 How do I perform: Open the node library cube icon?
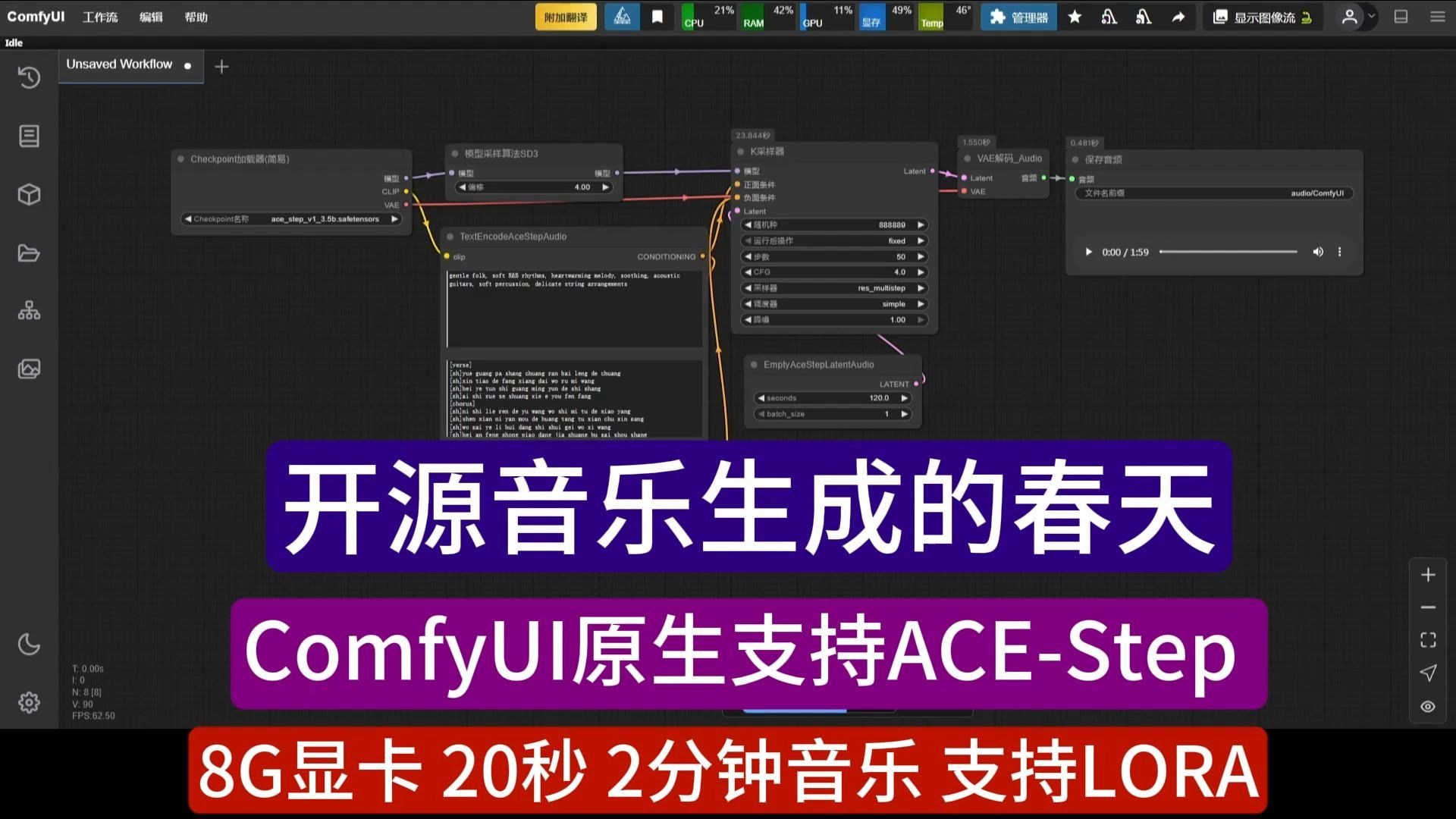click(29, 194)
